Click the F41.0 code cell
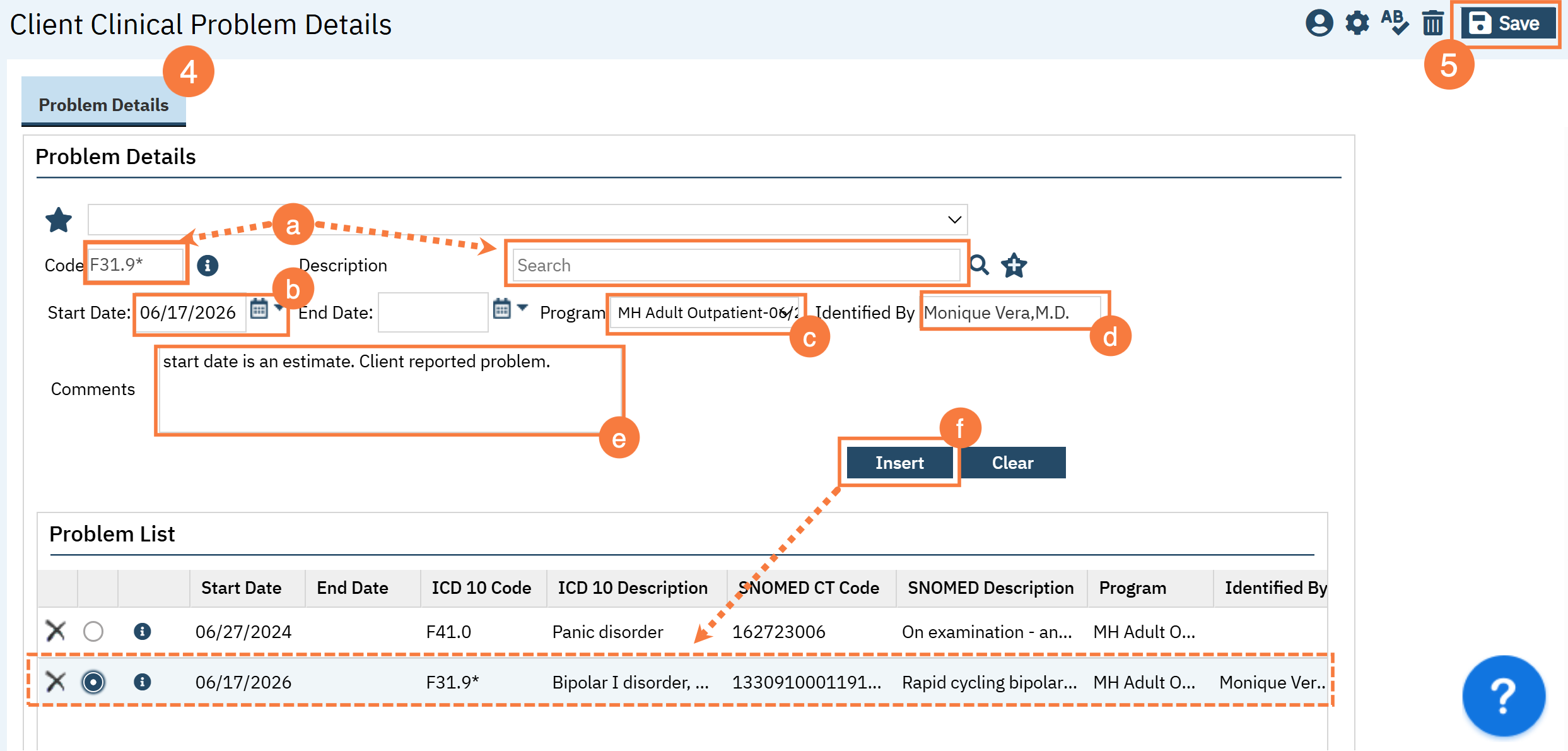 pyautogui.click(x=448, y=632)
